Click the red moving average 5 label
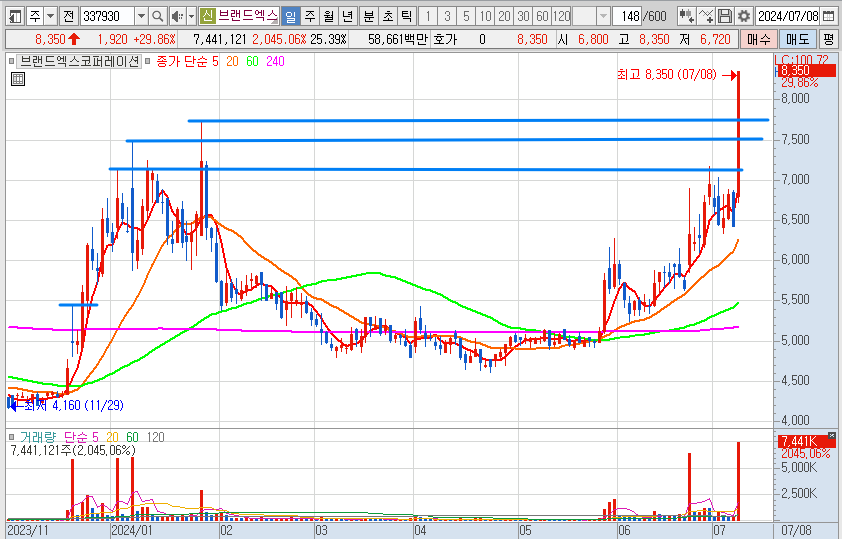The image size is (842, 539). (215, 62)
